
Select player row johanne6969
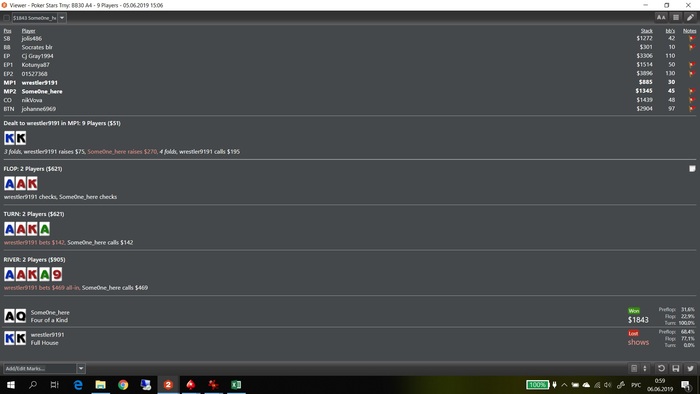pyautogui.click(x=350, y=108)
